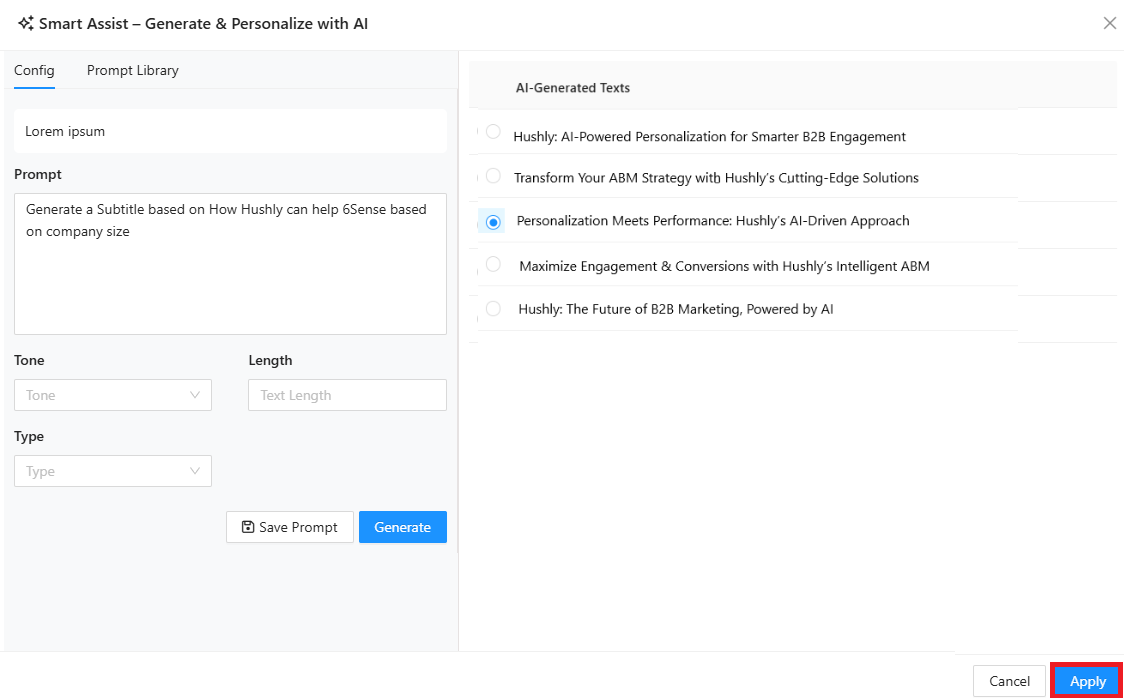Cancel the Smart Assist dialog
Image resolution: width=1124 pixels, height=698 pixels.
point(1009,681)
